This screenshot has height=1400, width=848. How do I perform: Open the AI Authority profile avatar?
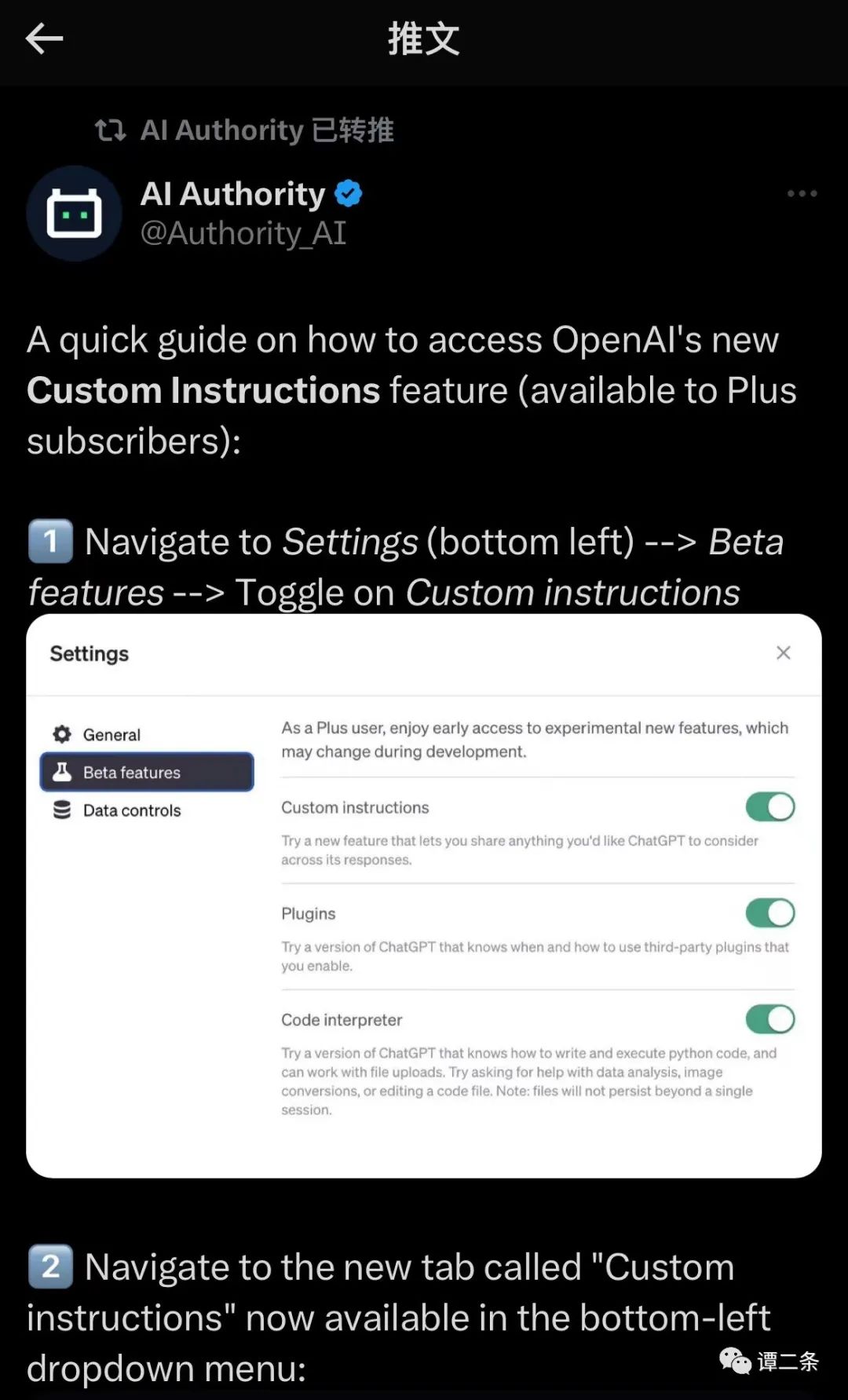[x=74, y=213]
